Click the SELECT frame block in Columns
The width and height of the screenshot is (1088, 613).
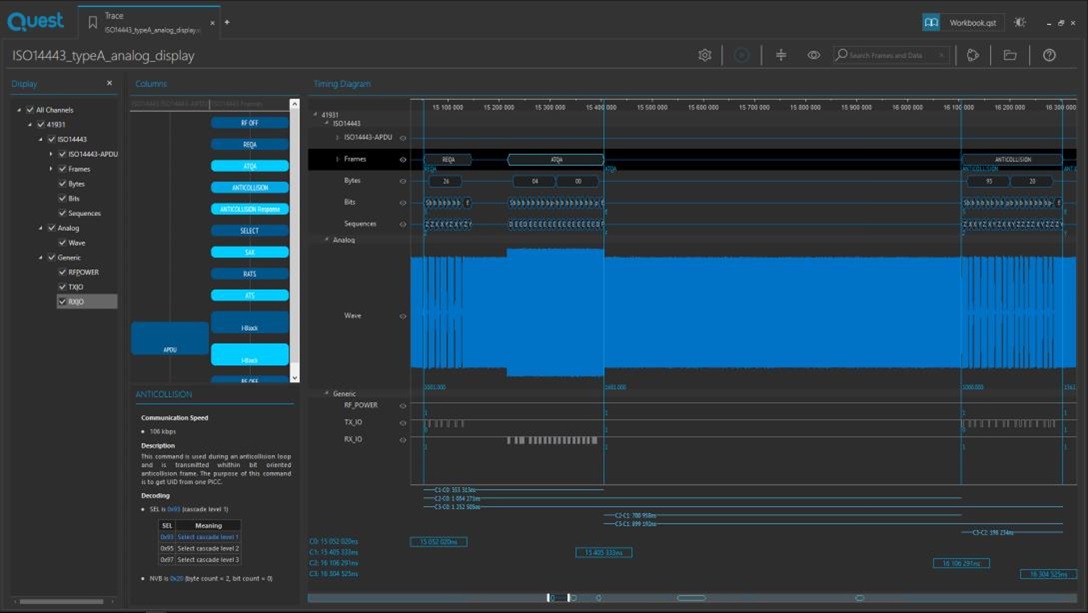[x=250, y=231]
